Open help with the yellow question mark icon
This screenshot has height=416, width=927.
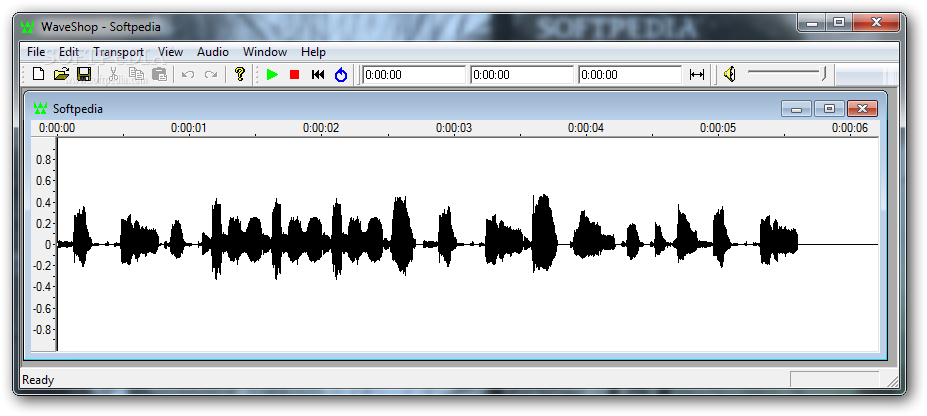(239, 74)
